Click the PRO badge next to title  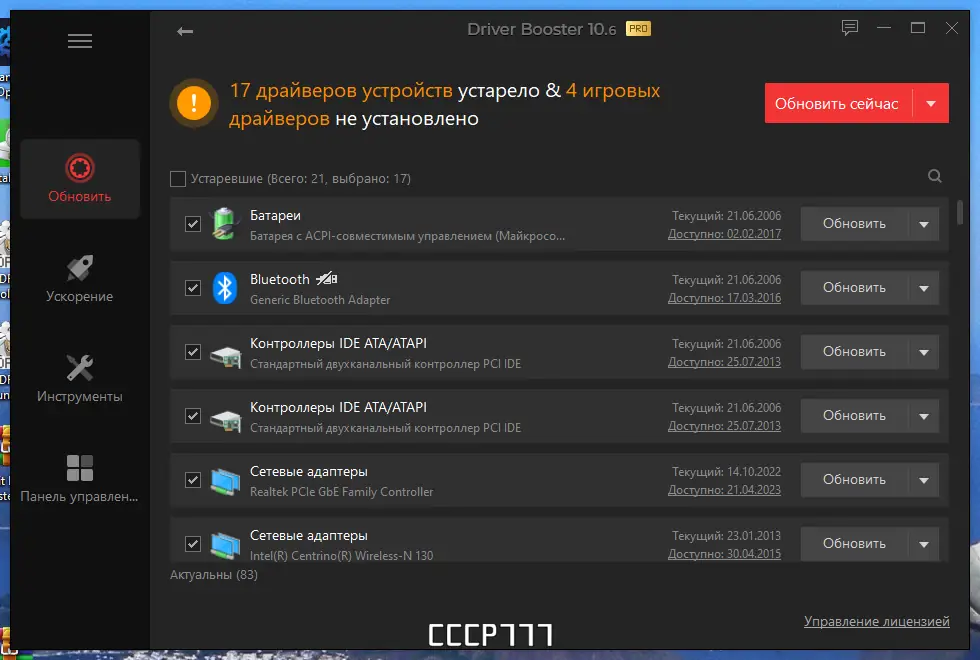click(638, 29)
